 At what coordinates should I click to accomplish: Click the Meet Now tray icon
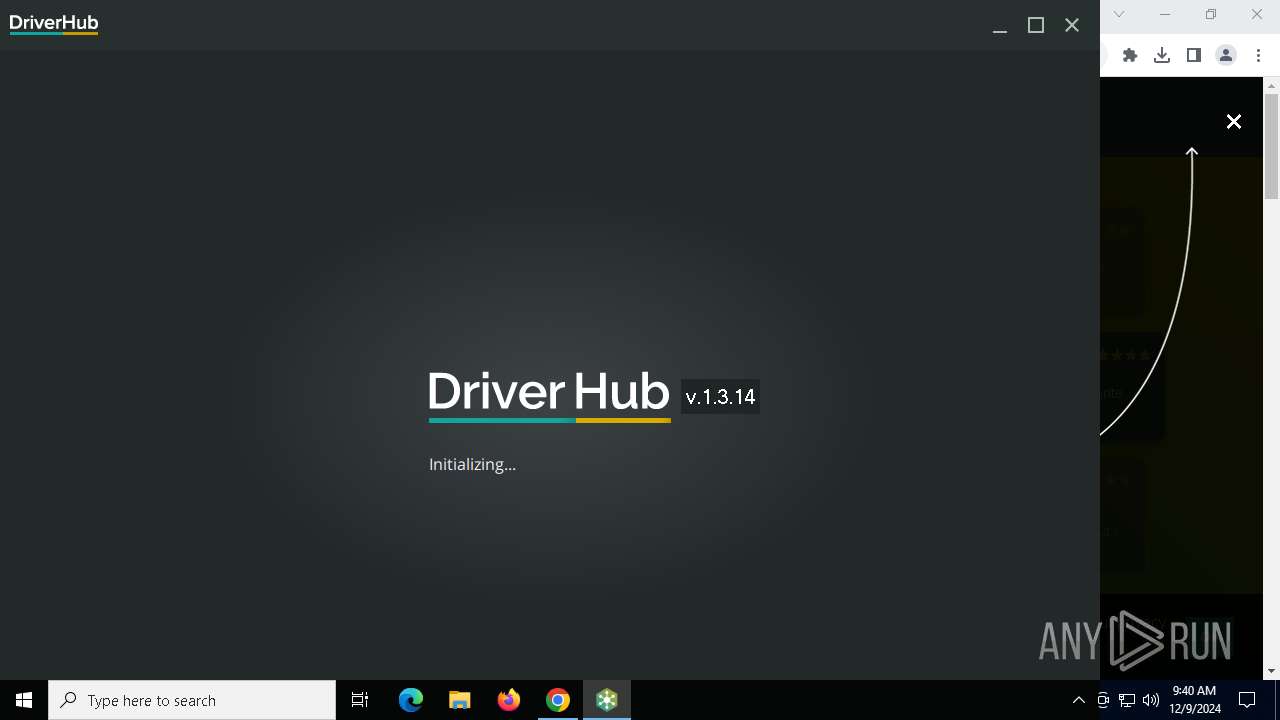click(x=1103, y=700)
